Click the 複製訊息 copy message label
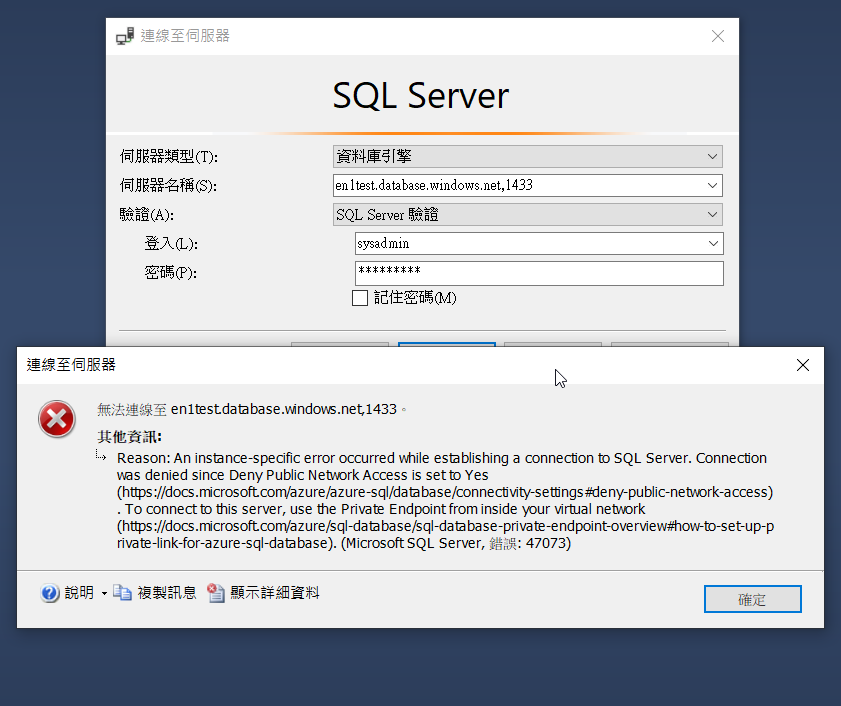This screenshot has width=841, height=706. 167,593
